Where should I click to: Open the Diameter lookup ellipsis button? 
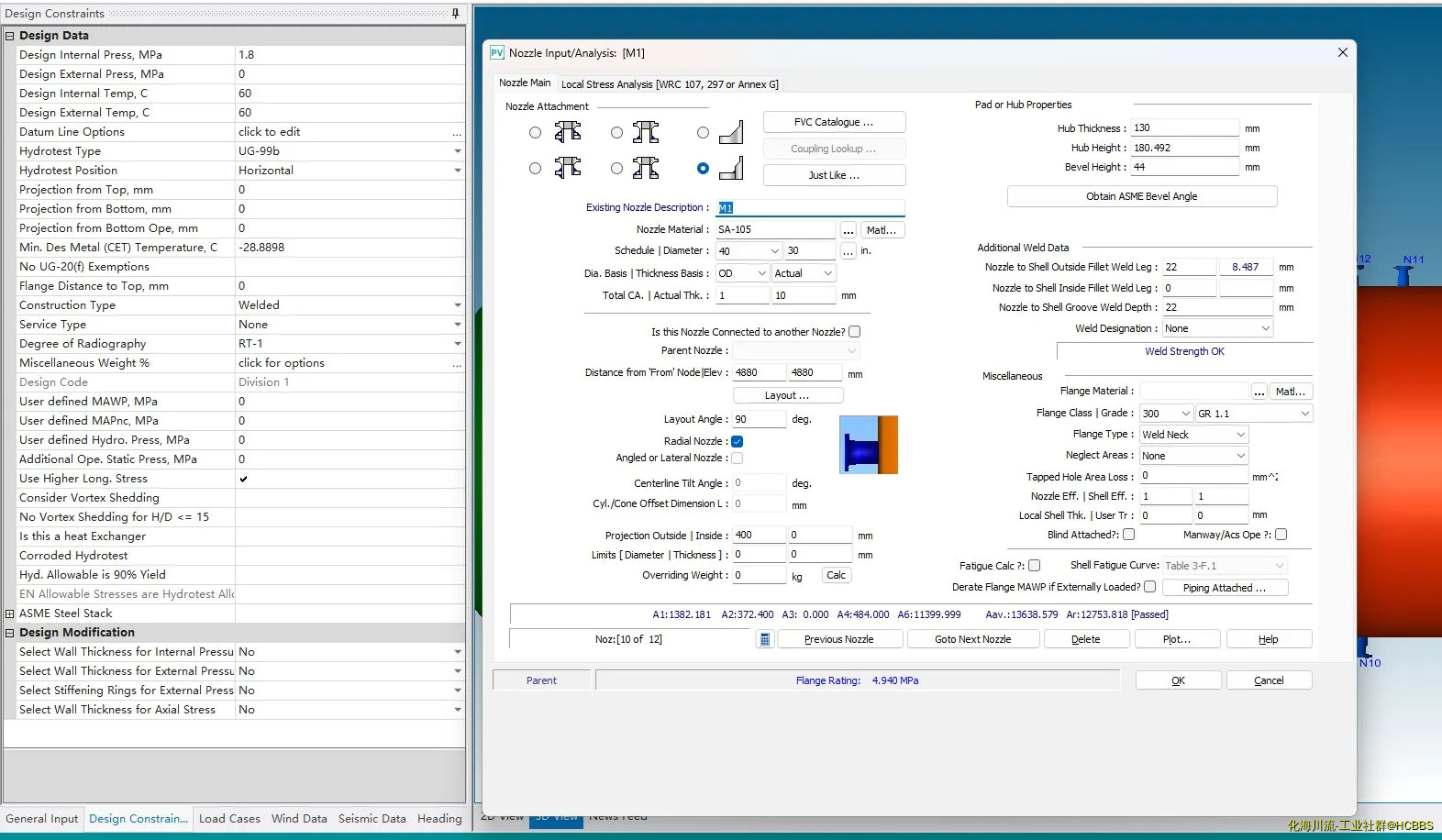(849, 250)
